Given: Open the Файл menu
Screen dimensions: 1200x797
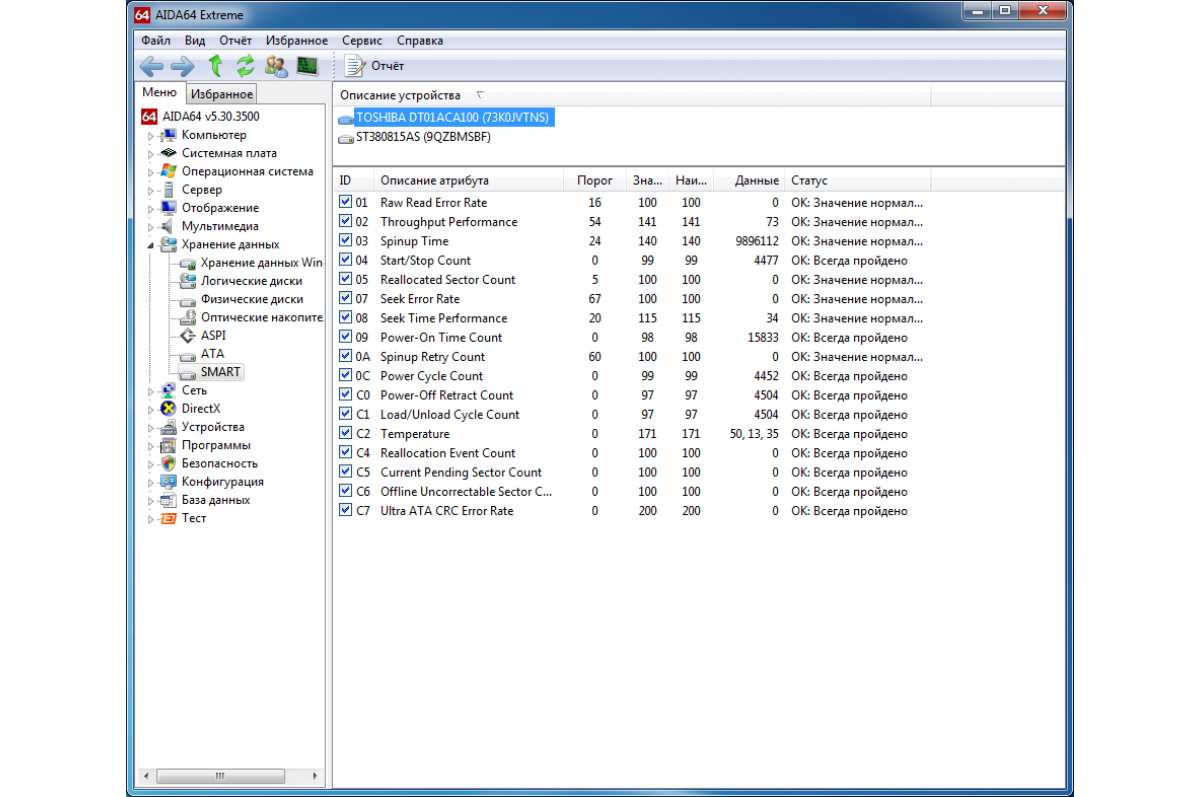Looking at the screenshot, I should tap(156, 41).
